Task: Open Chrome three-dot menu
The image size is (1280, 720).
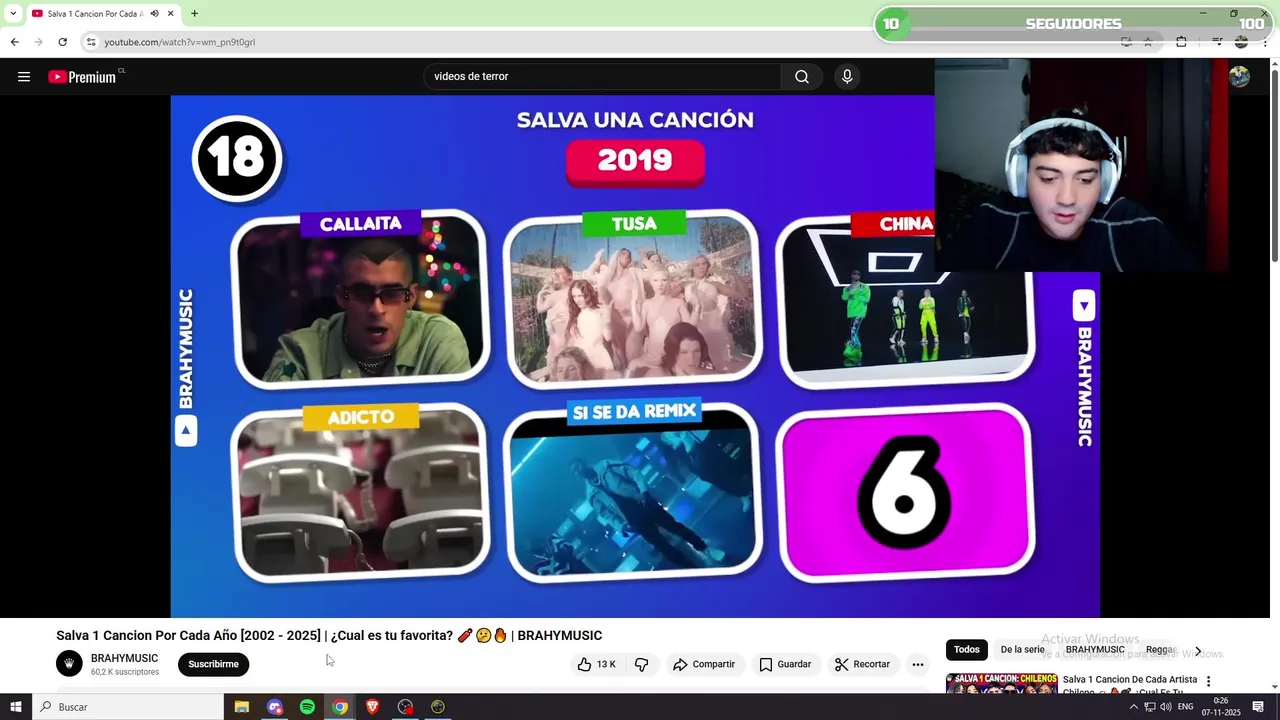Action: tap(1265, 42)
